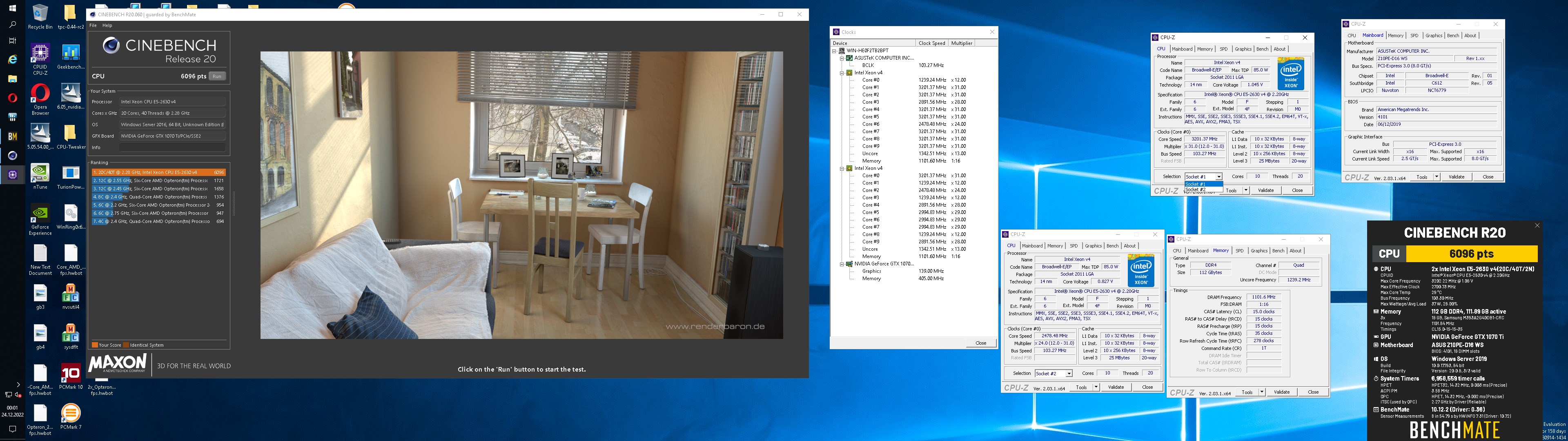Choose Socket #2 in the open dropdown list

pos(1203,189)
